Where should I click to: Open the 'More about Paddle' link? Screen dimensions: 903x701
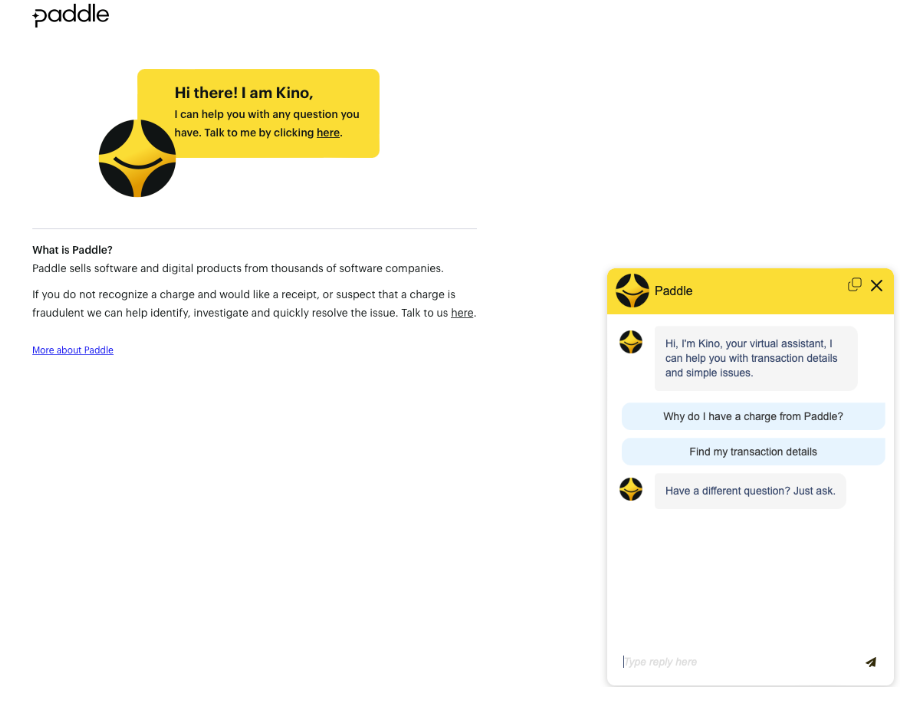click(x=73, y=350)
